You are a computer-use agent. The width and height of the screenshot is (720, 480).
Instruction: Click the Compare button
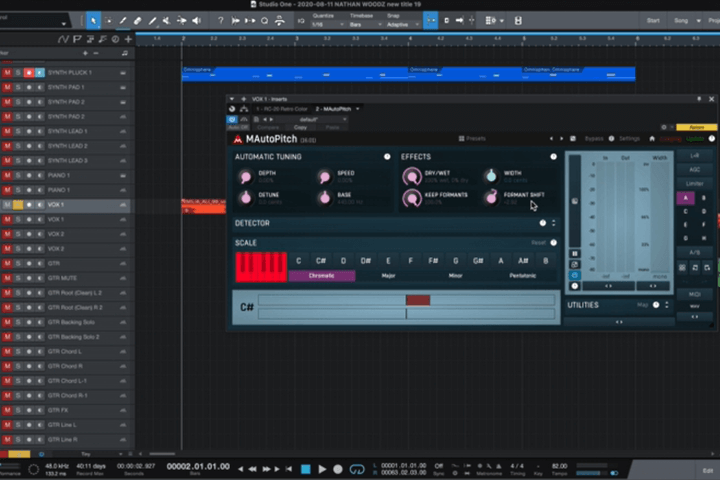268,128
